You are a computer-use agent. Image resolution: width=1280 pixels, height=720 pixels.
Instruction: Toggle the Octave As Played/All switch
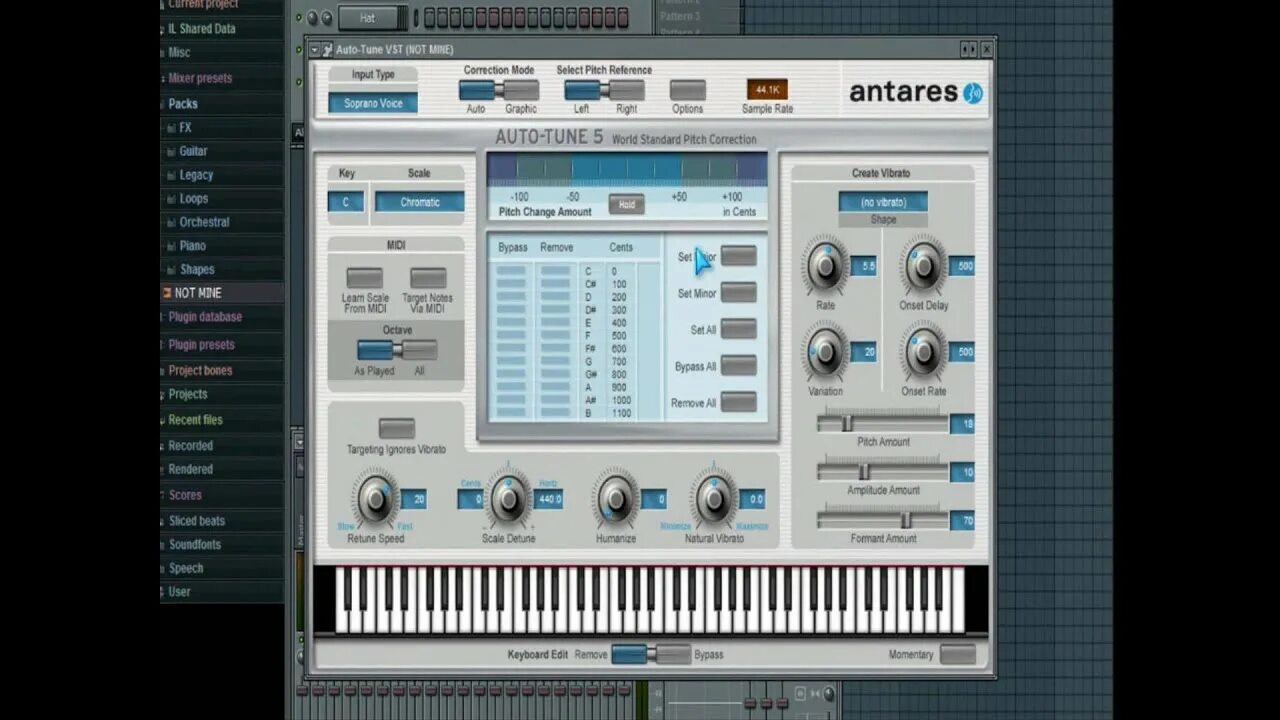click(397, 350)
